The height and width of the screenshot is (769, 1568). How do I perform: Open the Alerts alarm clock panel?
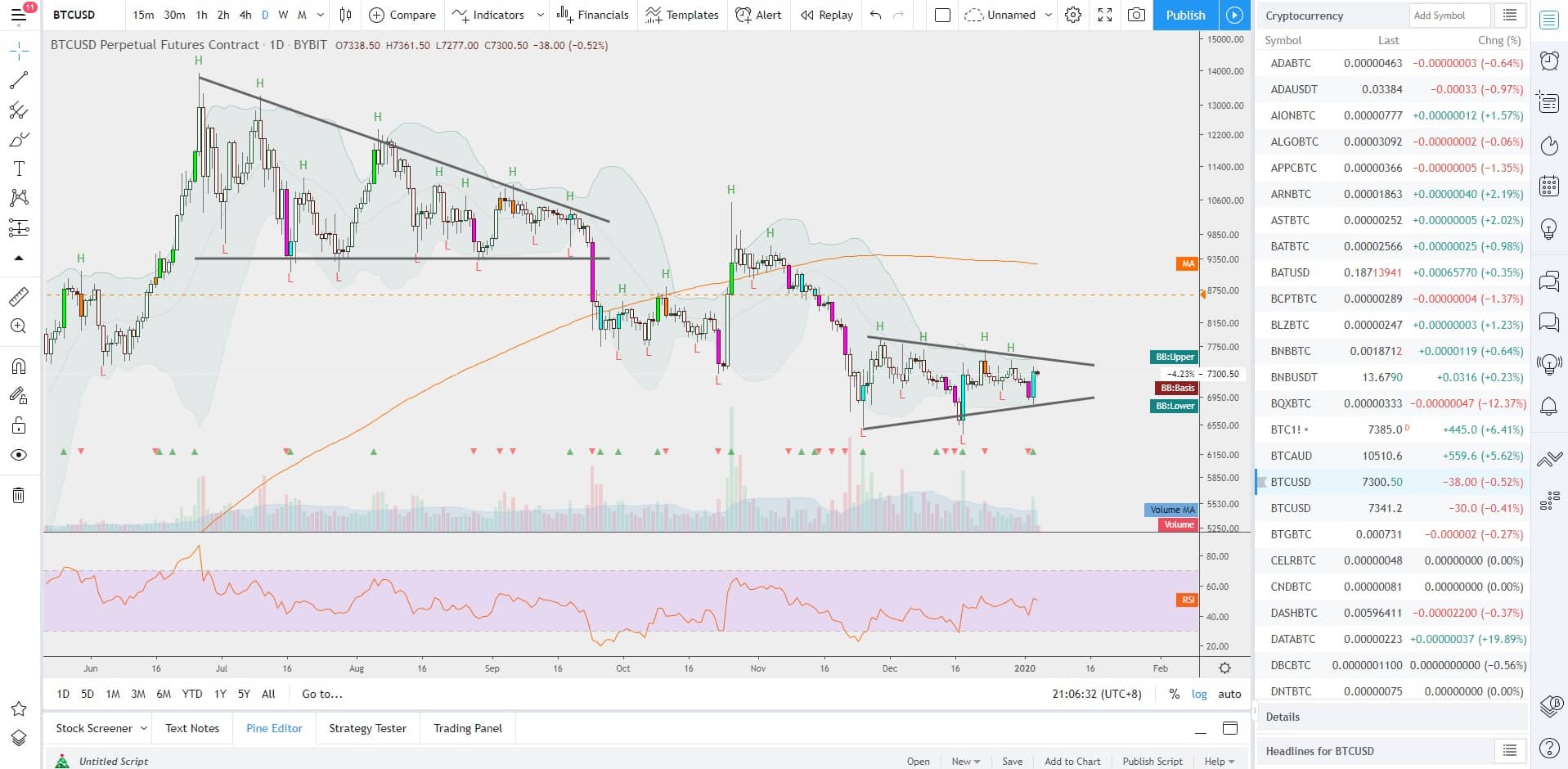[x=1549, y=61]
